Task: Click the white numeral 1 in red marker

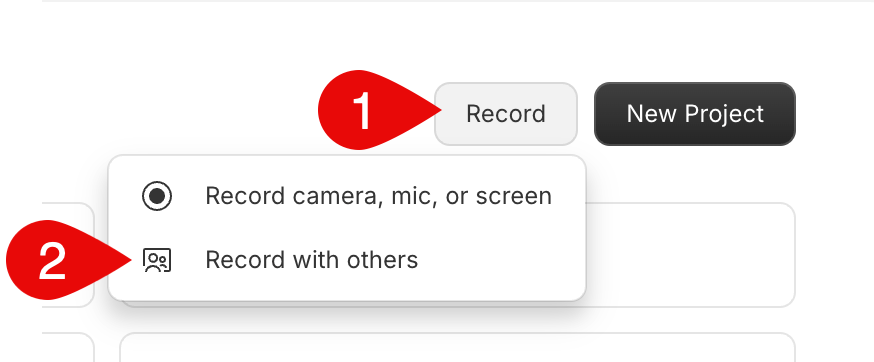Action: tap(362, 112)
